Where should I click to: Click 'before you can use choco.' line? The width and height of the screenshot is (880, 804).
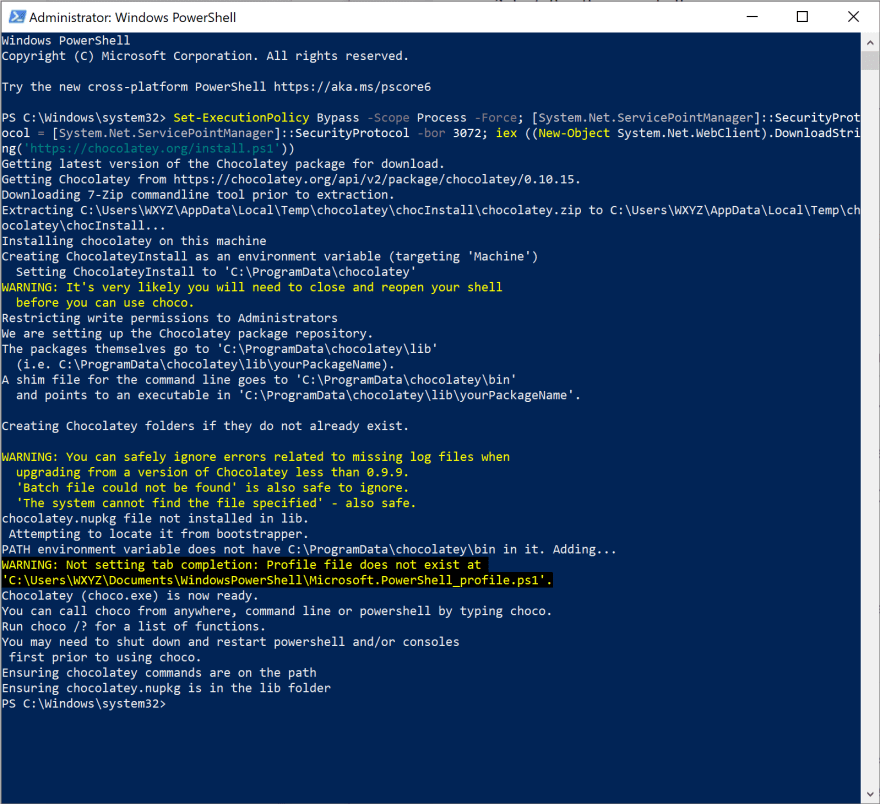click(x=105, y=303)
